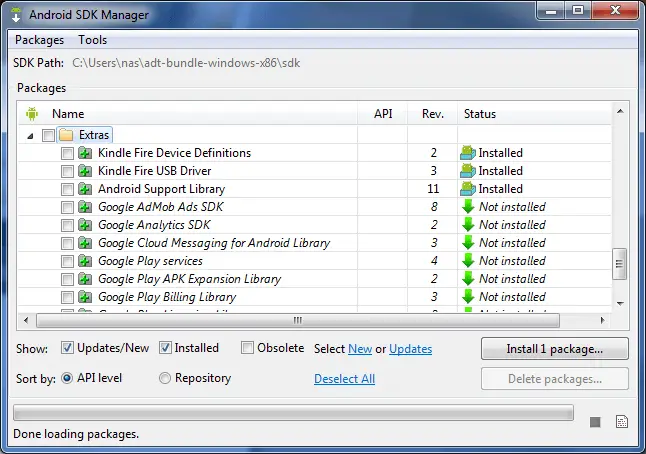646x454 pixels.
Task: Click the horizontal scrollbar left arrow
Action: (x=26, y=320)
